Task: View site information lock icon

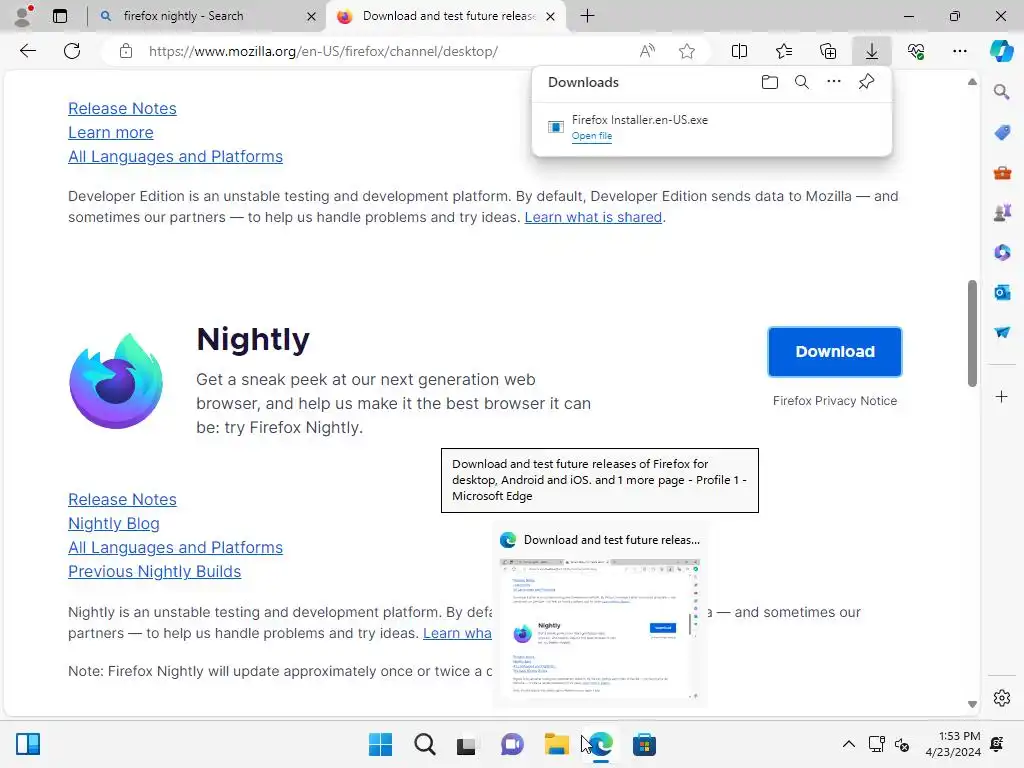Action: click(x=126, y=51)
